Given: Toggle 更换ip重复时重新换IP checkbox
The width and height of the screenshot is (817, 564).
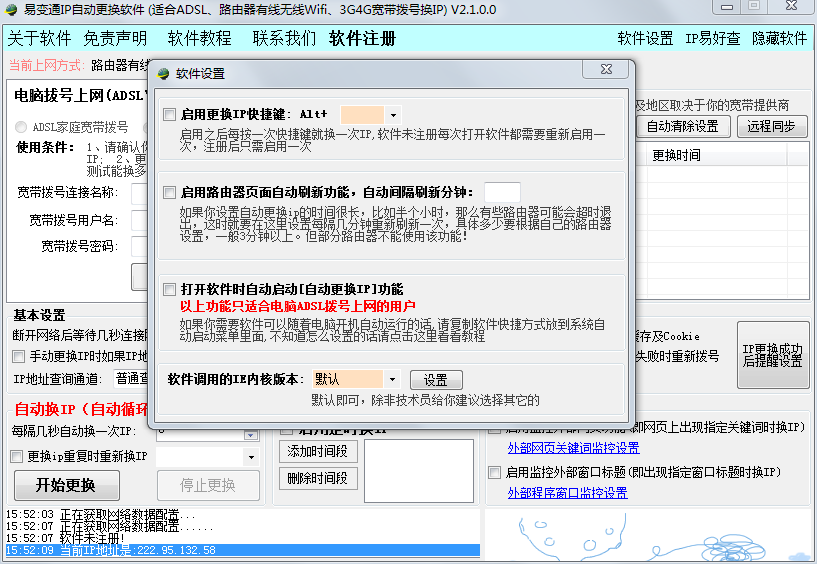Looking at the screenshot, I should pos(17,456).
